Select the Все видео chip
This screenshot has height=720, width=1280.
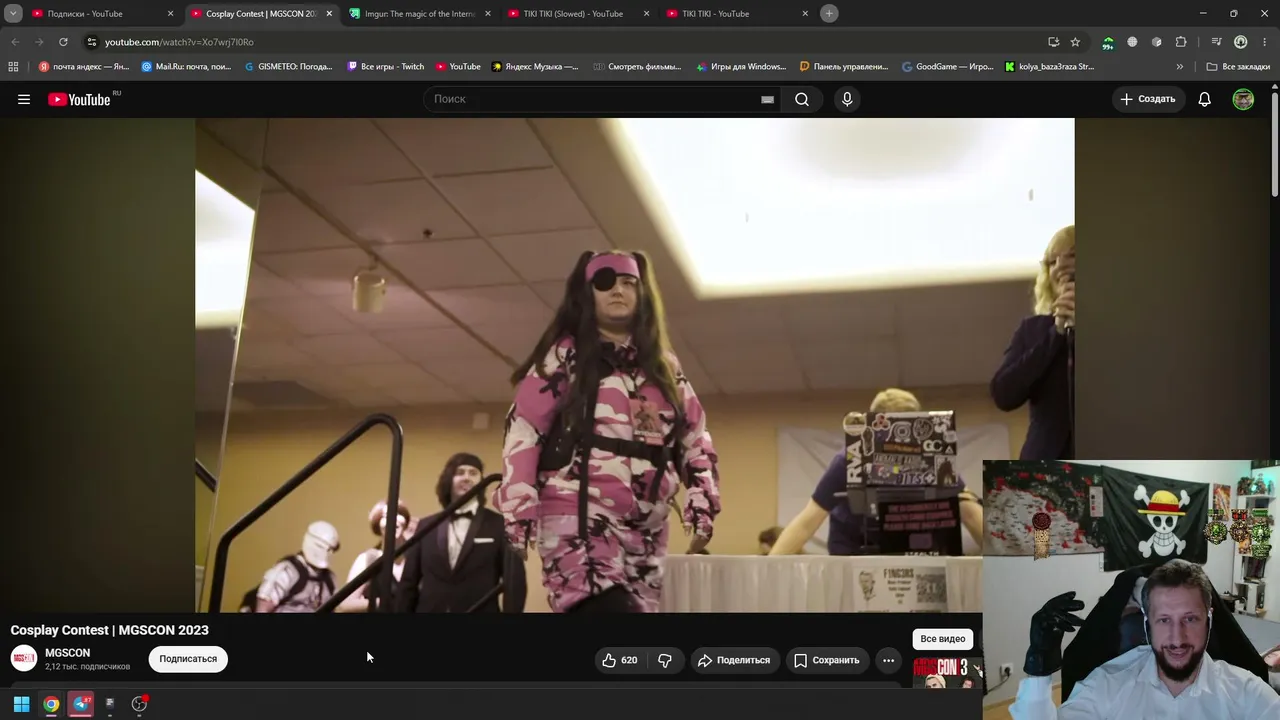[943, 639]
